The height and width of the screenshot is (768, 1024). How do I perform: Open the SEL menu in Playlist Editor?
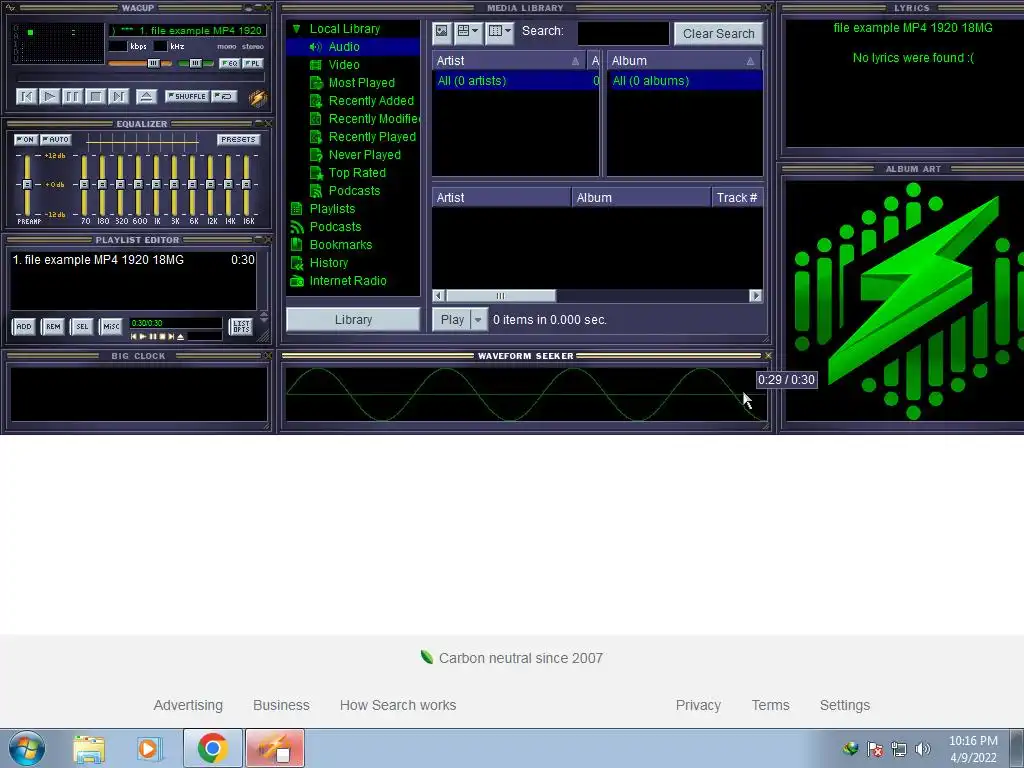pos(82,327)
